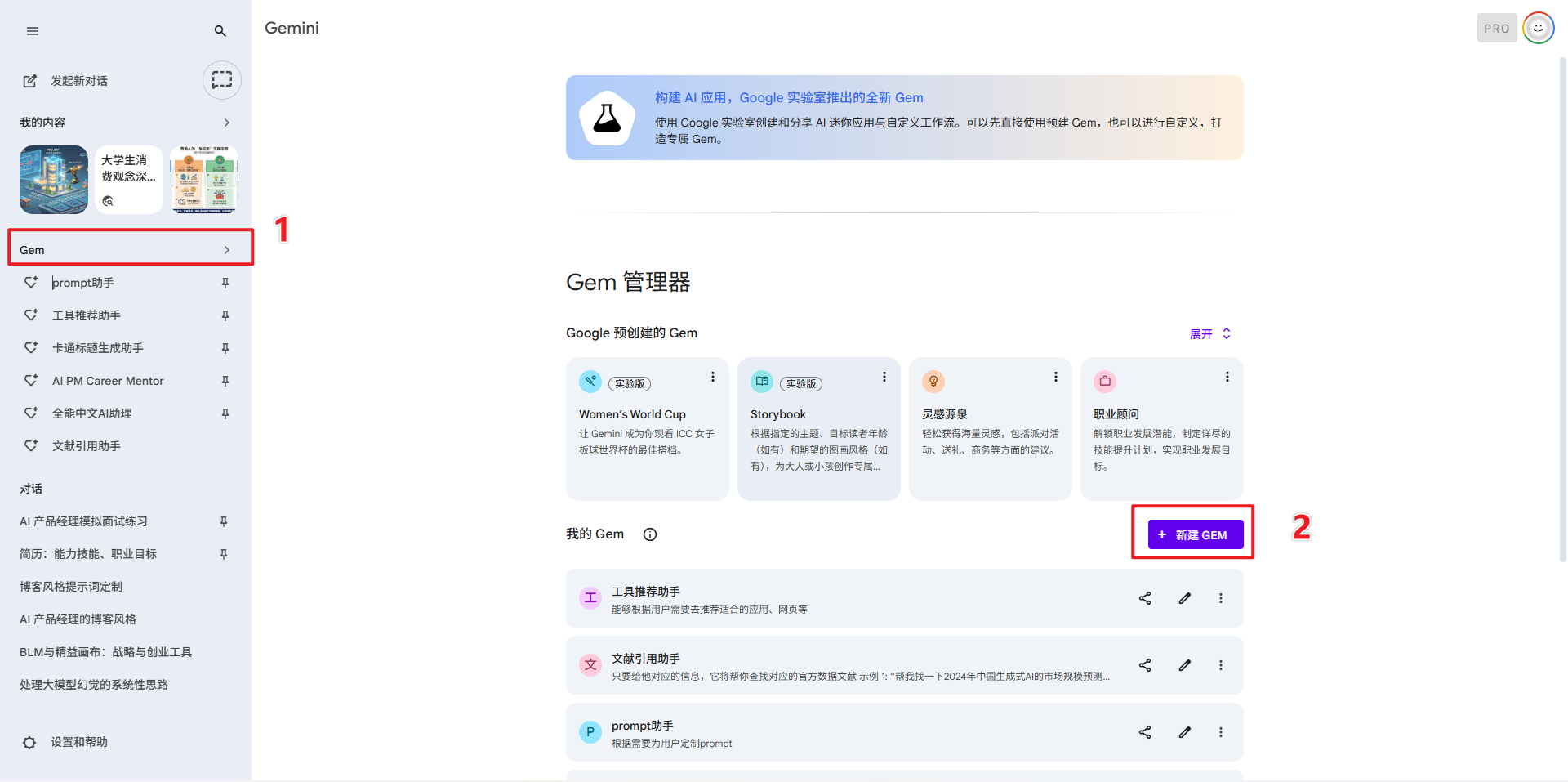
Task: Open the 大学生消费观念 content card
Action: click(129, 180)
